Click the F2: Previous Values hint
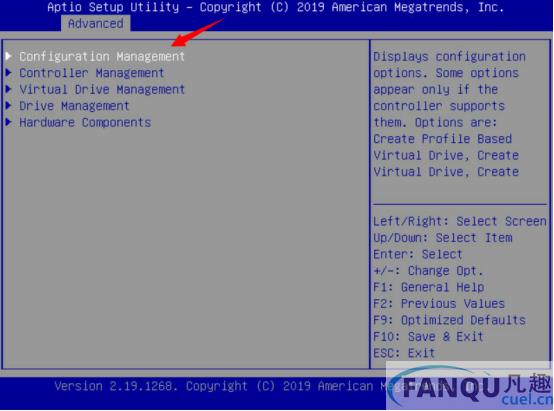This screenshot has height=411, width=554. tap(438, 304)
